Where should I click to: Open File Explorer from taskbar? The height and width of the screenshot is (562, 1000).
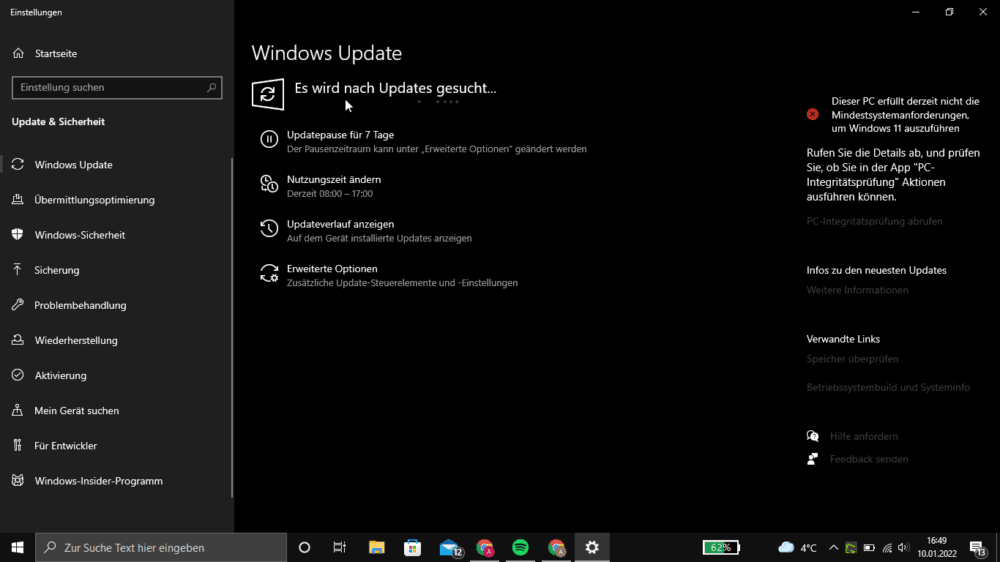click(376, 547)
